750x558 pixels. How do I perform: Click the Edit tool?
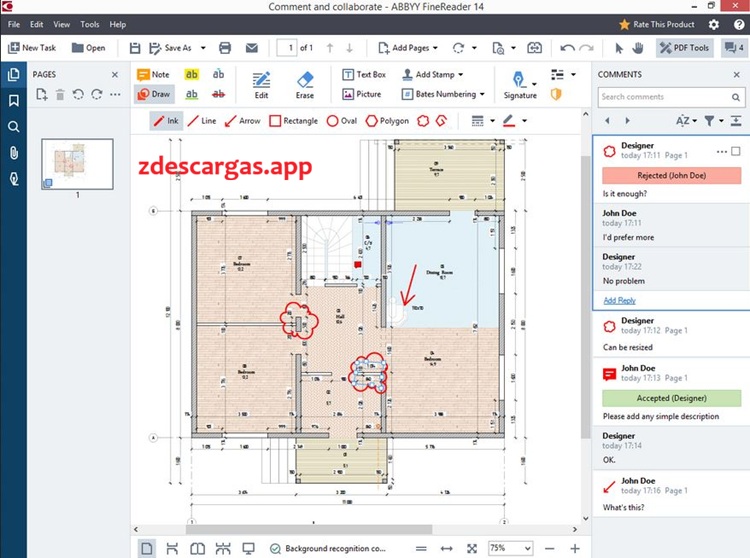tap(261, 85)
